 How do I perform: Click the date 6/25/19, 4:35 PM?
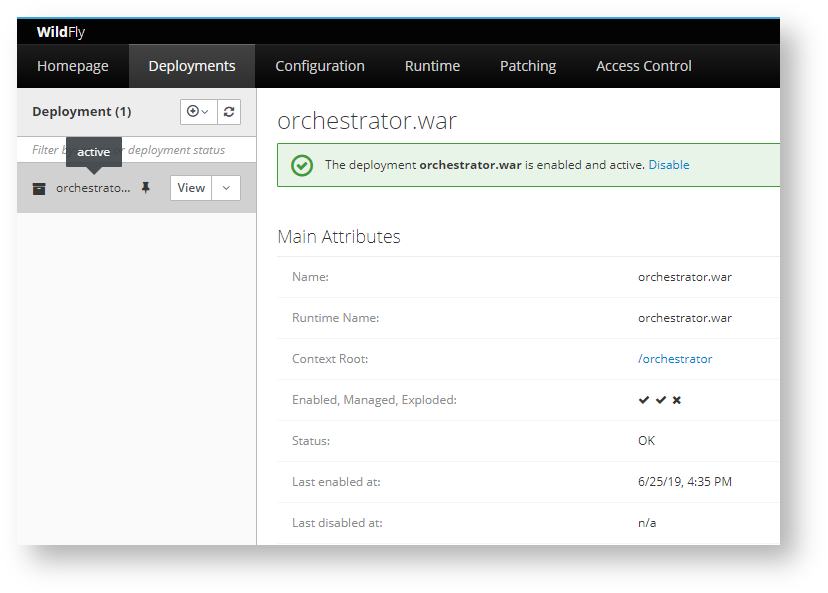pos(685,482)
